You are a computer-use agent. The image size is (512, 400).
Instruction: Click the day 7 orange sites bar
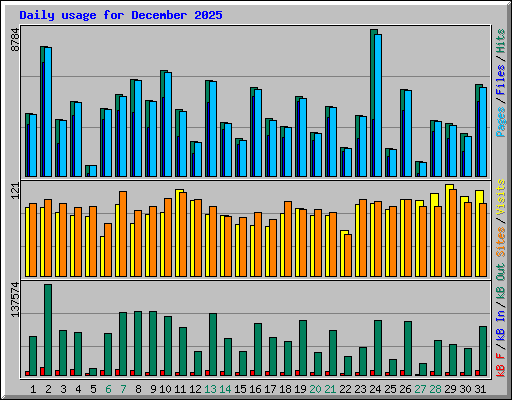point(123,234)
